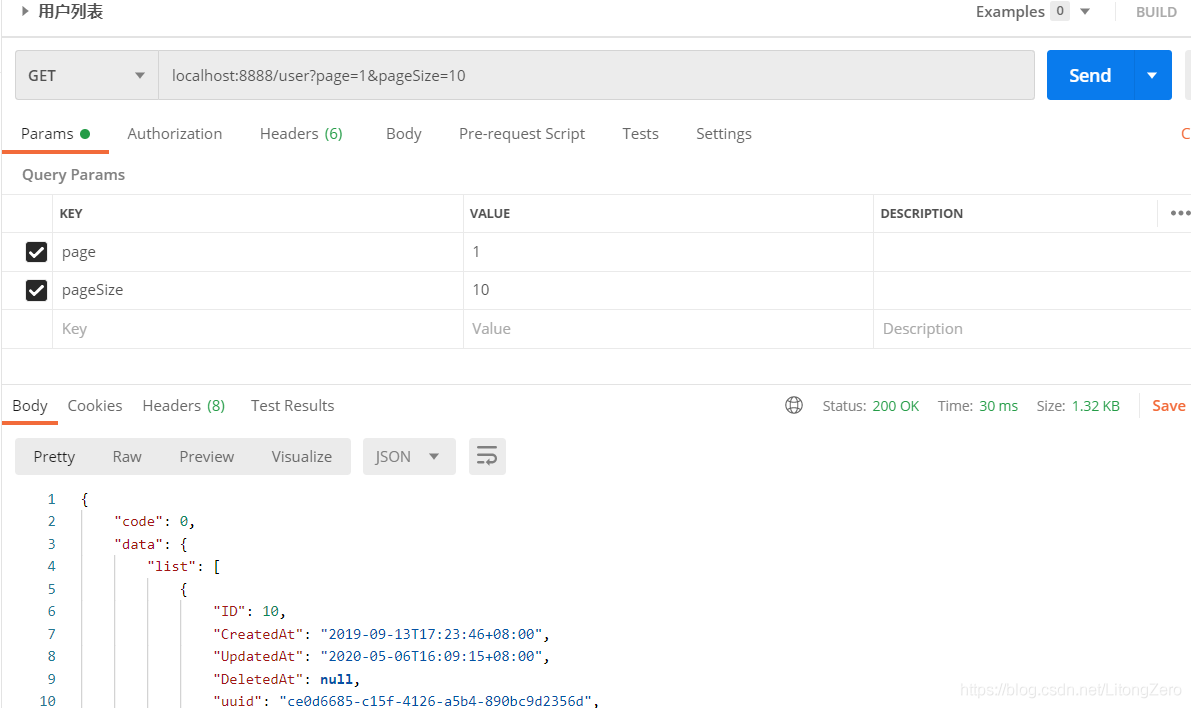Screen dimensions: 1191x708
Task: Click the pageSize key cell
Action: [257, 290]
